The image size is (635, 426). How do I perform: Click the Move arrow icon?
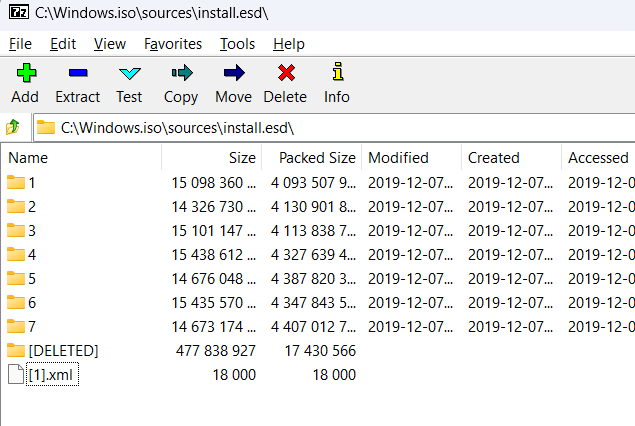tap(233, 73)
